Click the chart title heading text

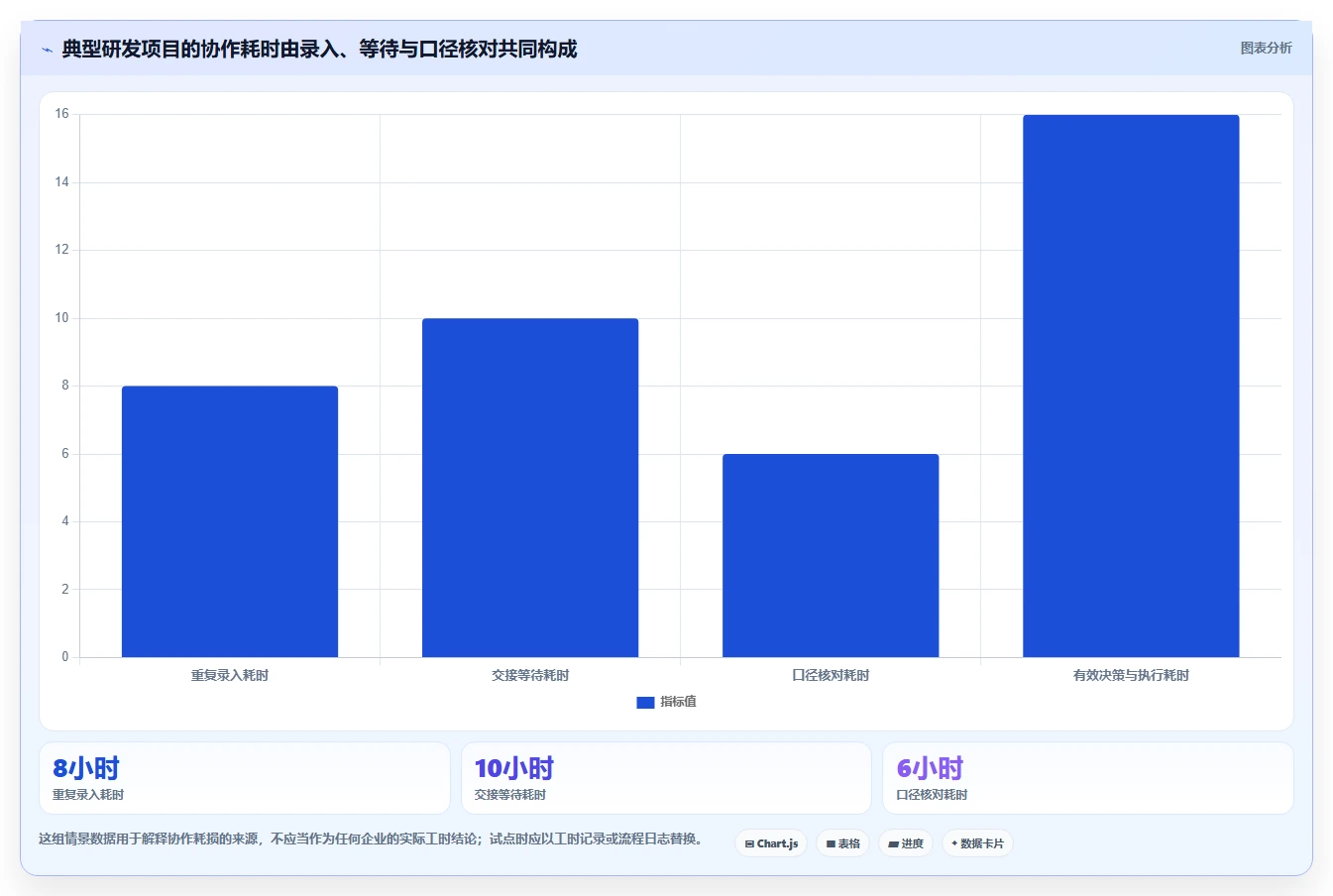319,49
